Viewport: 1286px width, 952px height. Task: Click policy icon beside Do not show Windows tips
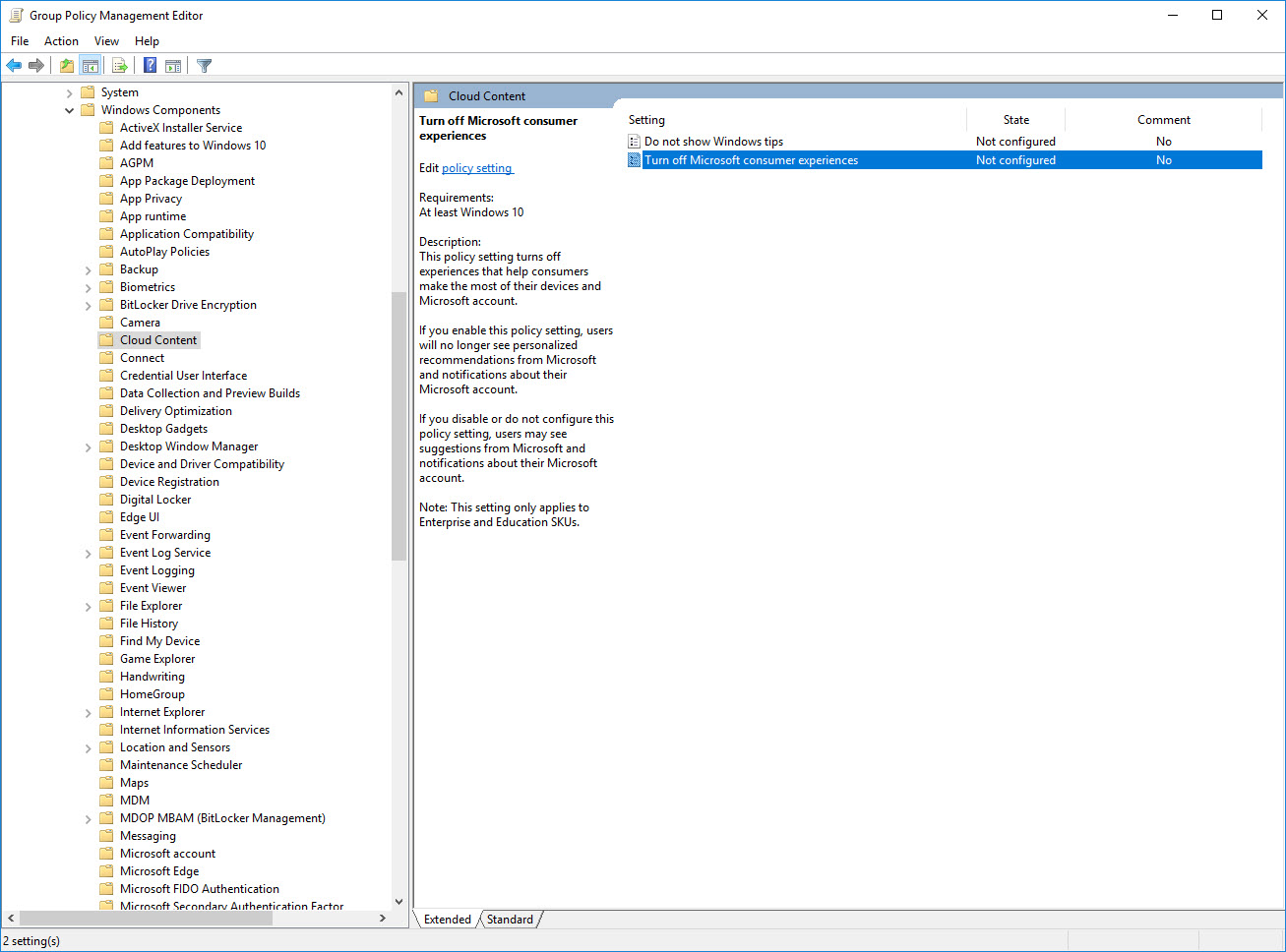coord(635,142)
